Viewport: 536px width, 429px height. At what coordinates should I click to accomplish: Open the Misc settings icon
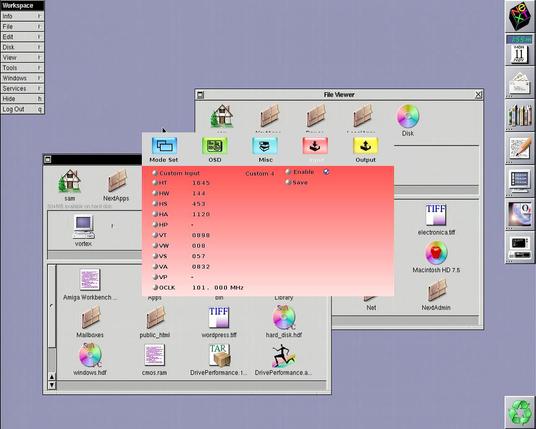[265, 146]
